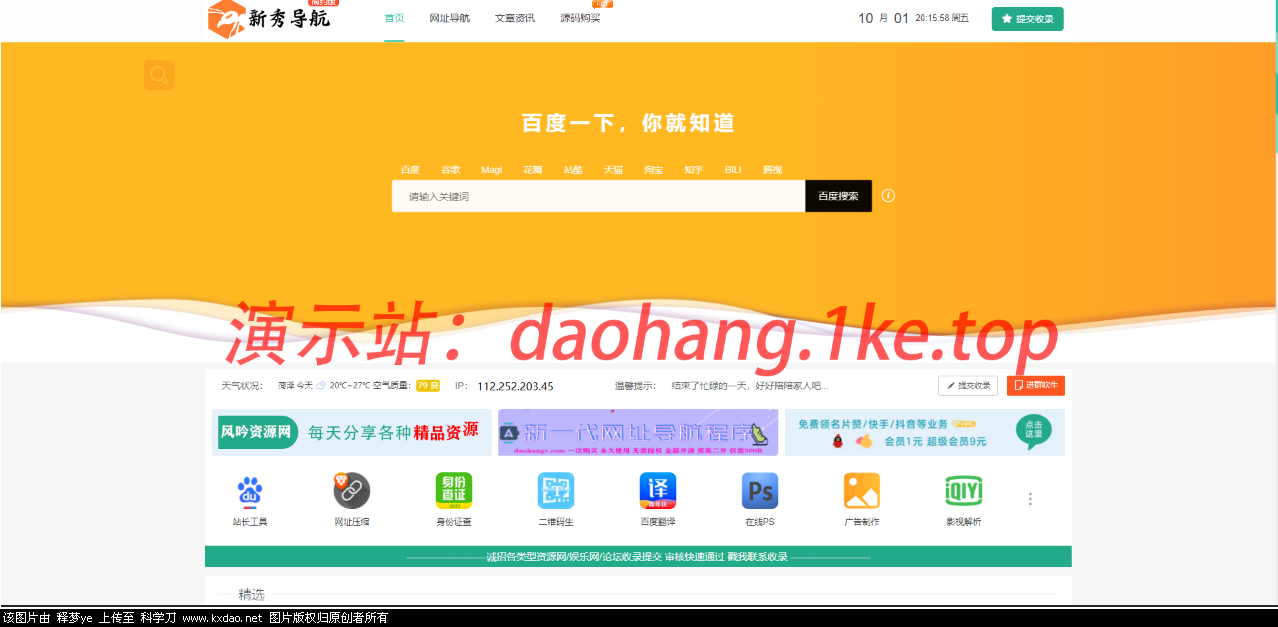Select the 知乎 search tab

[x=693, y=169]
